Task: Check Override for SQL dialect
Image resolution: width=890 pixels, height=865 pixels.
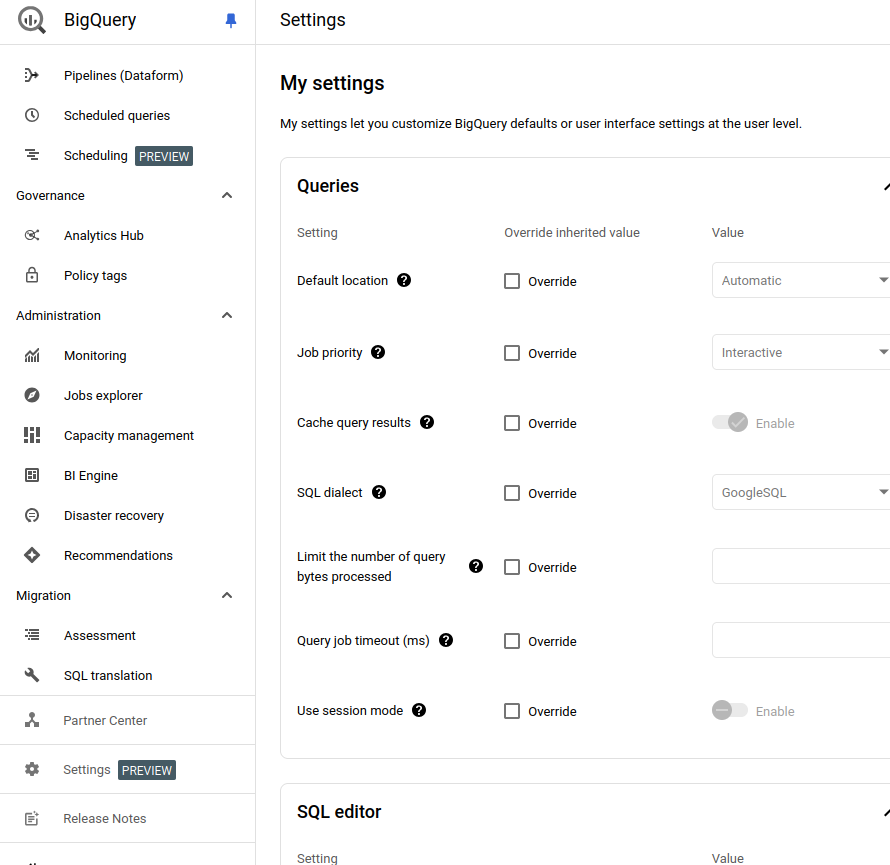Action: click(512, 493)
